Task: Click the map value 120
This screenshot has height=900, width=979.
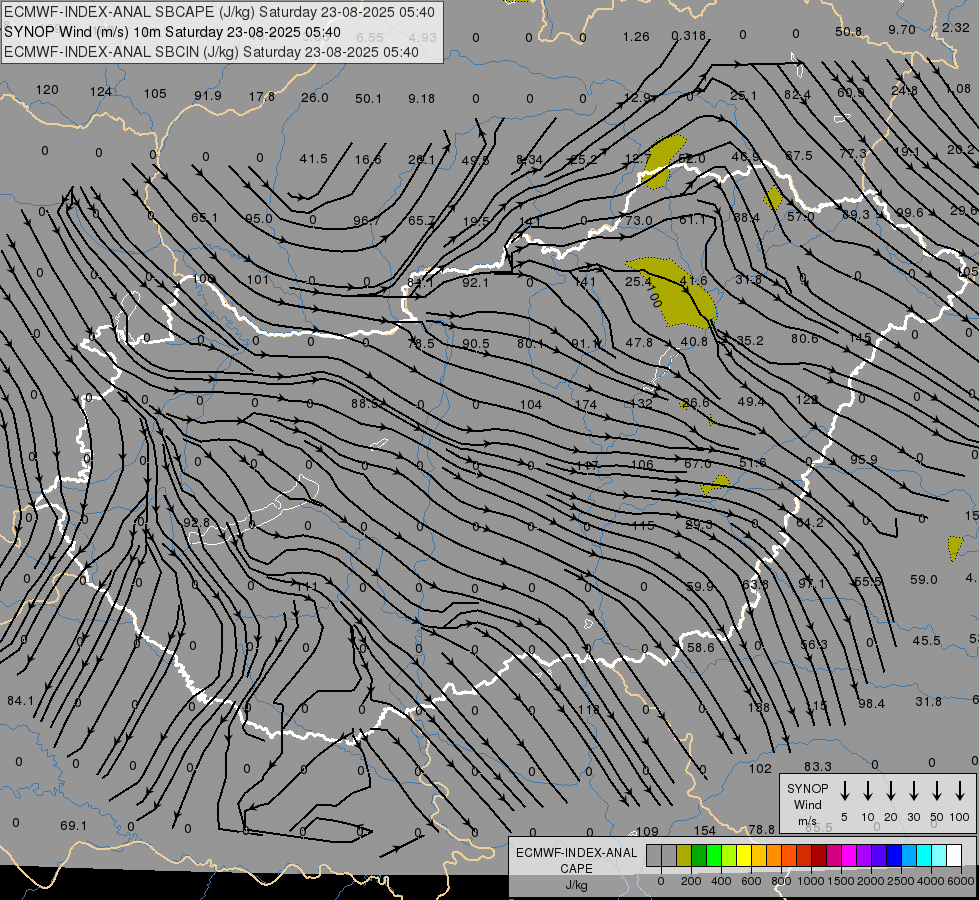Action: point(47,90)
